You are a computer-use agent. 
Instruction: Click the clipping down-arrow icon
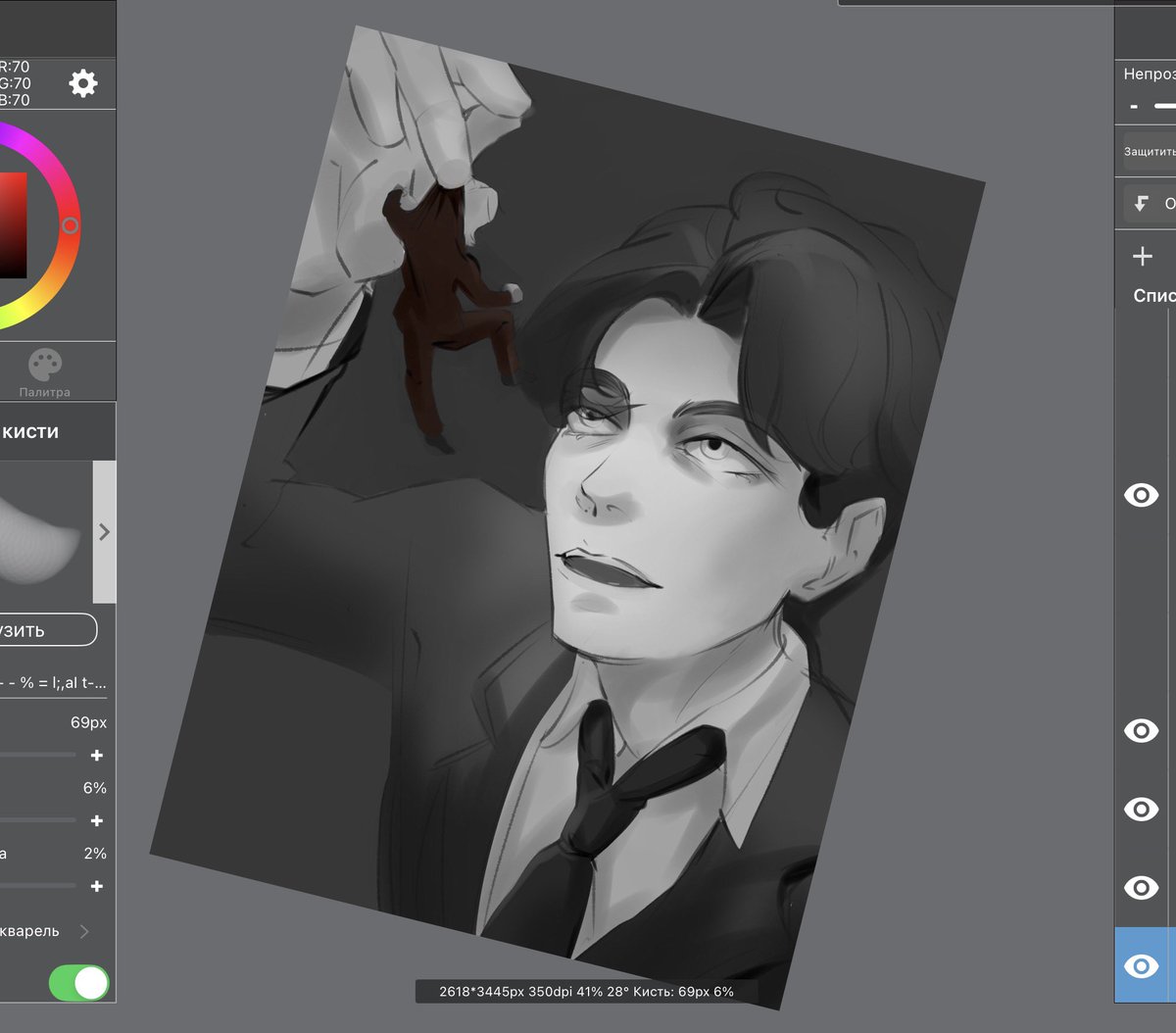1142,204
